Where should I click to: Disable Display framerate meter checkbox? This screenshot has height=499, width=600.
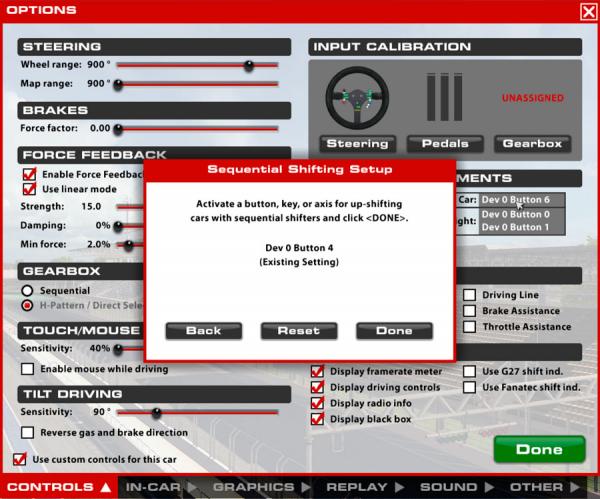[318, 370]
